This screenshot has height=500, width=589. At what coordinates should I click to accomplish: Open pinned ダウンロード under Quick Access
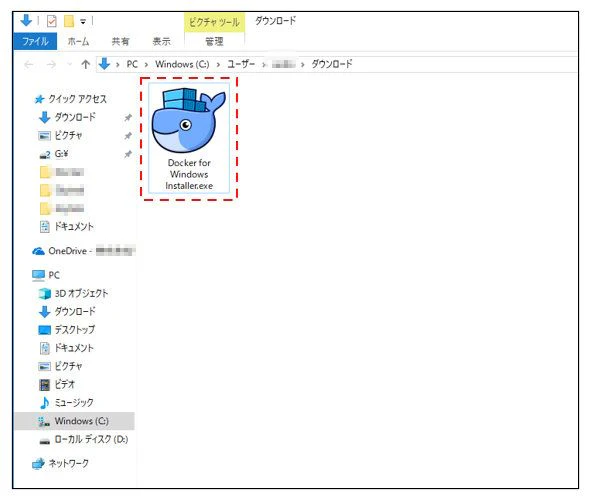75,117
